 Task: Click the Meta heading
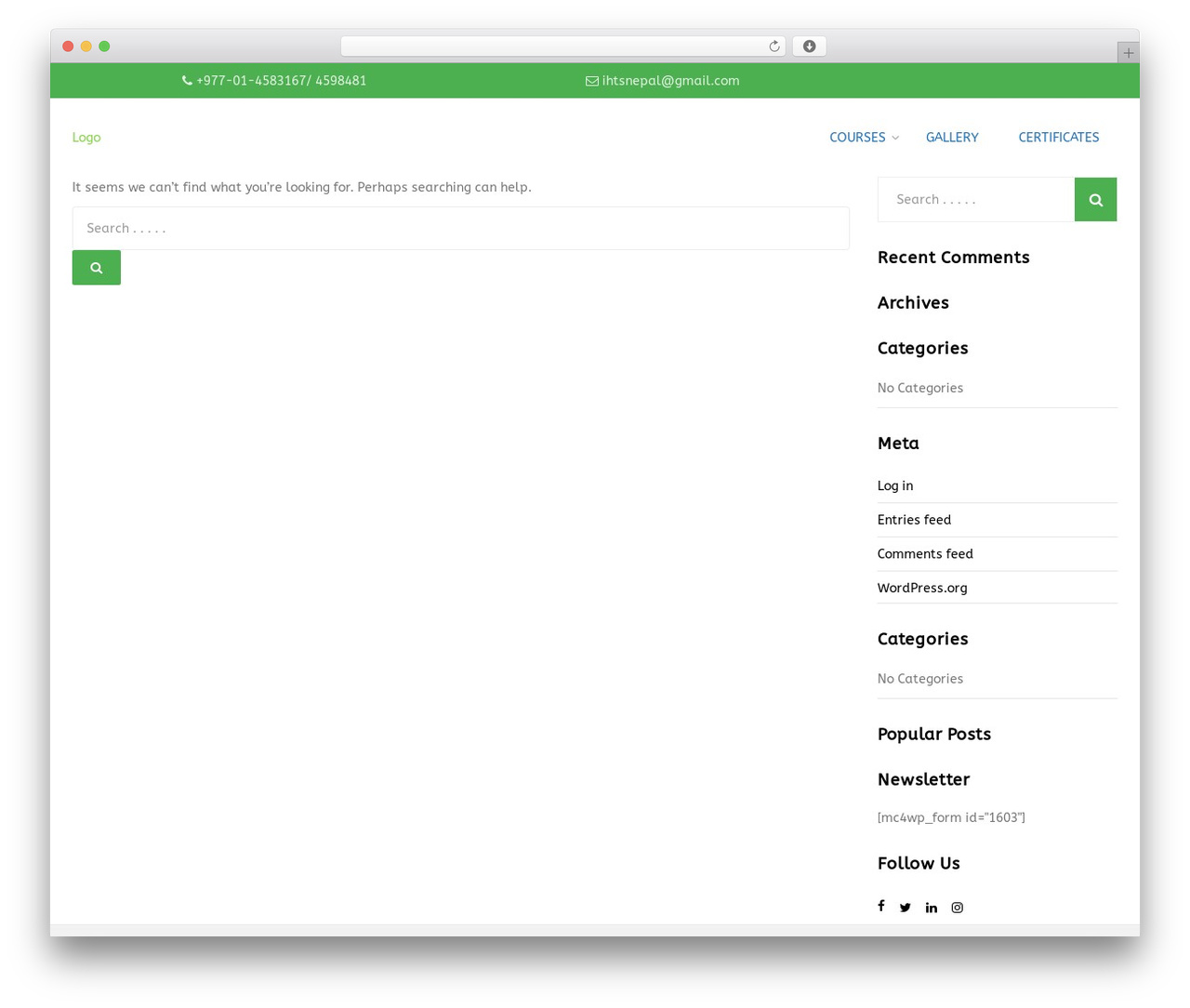(898, 444)
